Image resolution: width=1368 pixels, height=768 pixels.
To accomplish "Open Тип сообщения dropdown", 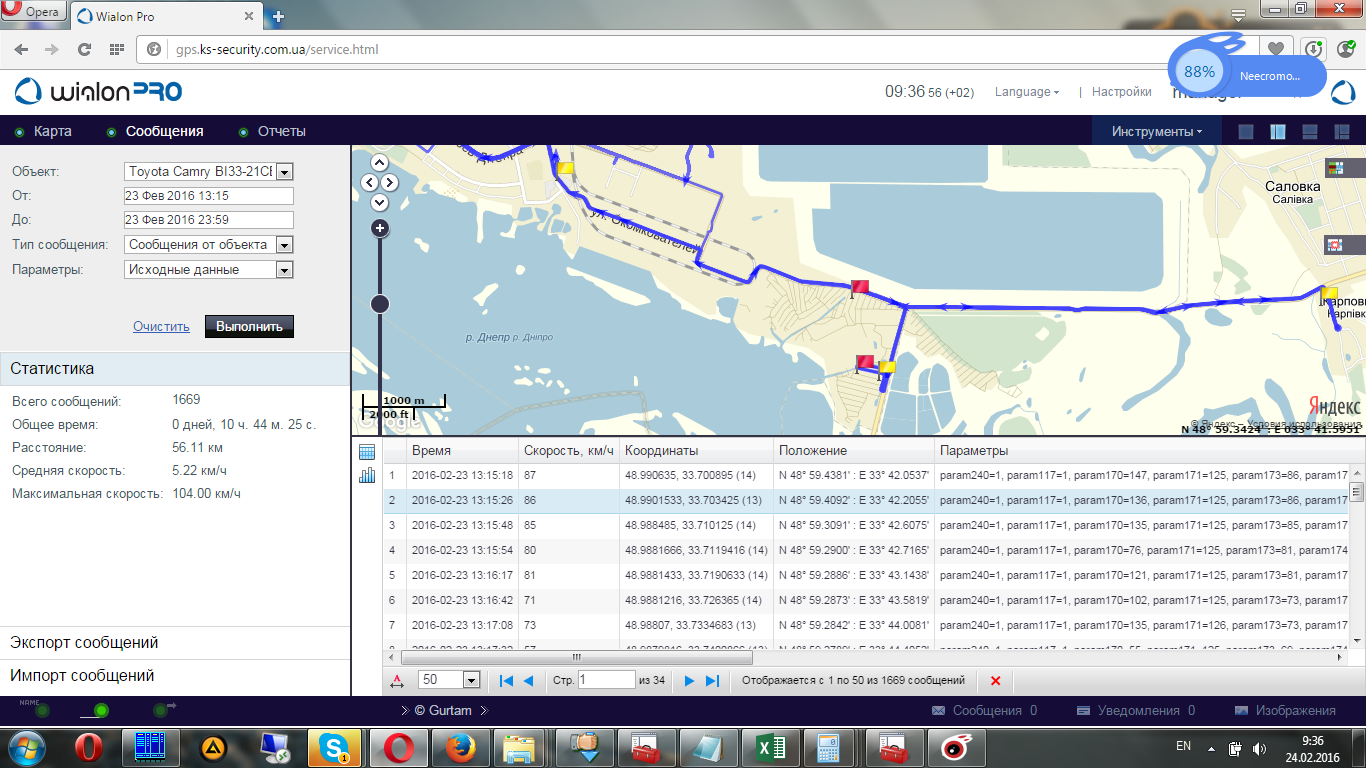I will point(284,245).
